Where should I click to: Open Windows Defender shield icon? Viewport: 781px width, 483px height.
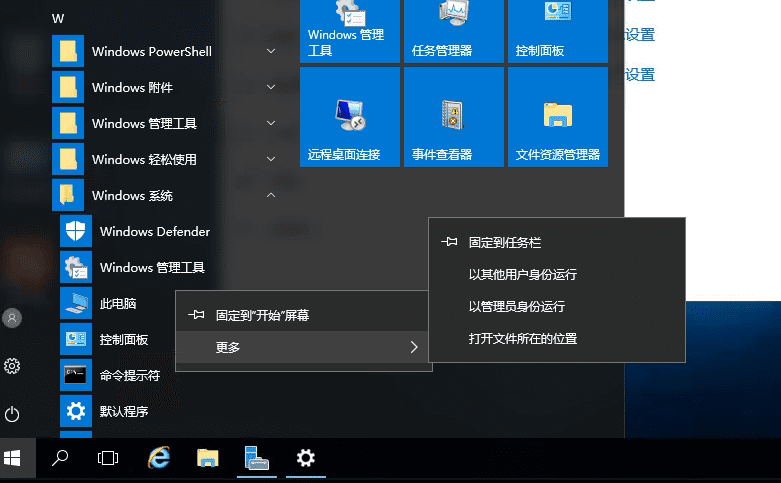coord(76,232)
